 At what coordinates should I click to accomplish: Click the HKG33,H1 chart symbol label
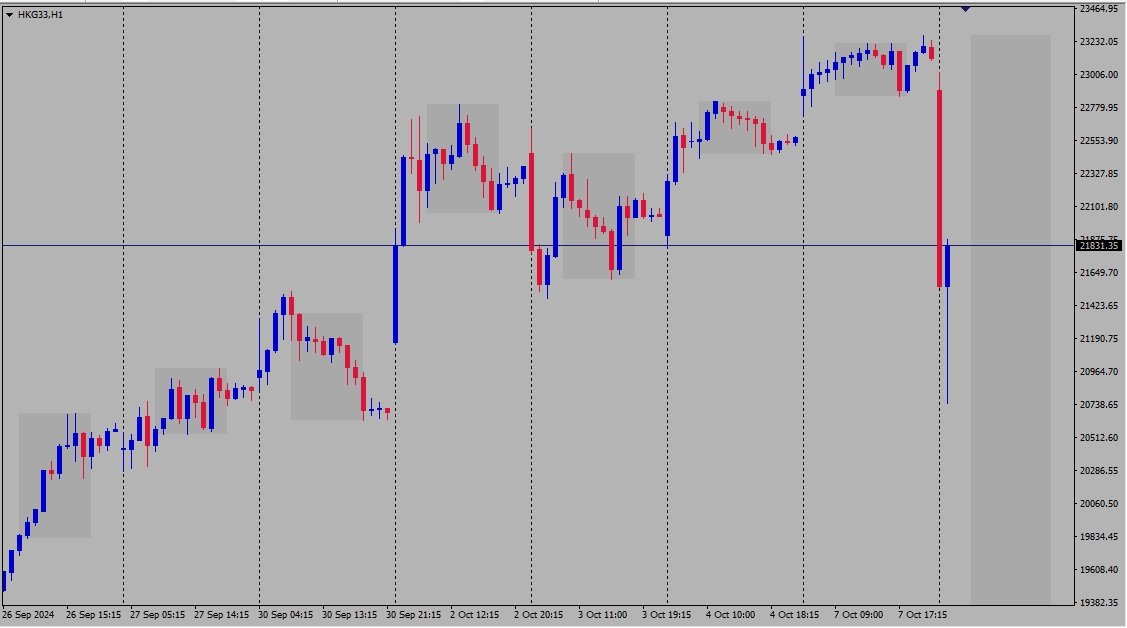click(x=40, y=14)
